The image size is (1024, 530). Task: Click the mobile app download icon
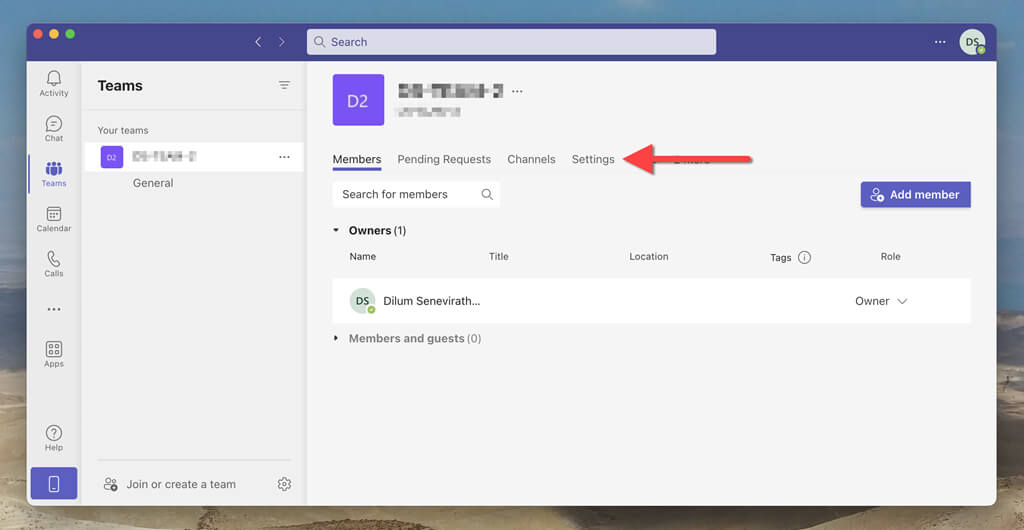click(x=54, y=484)
